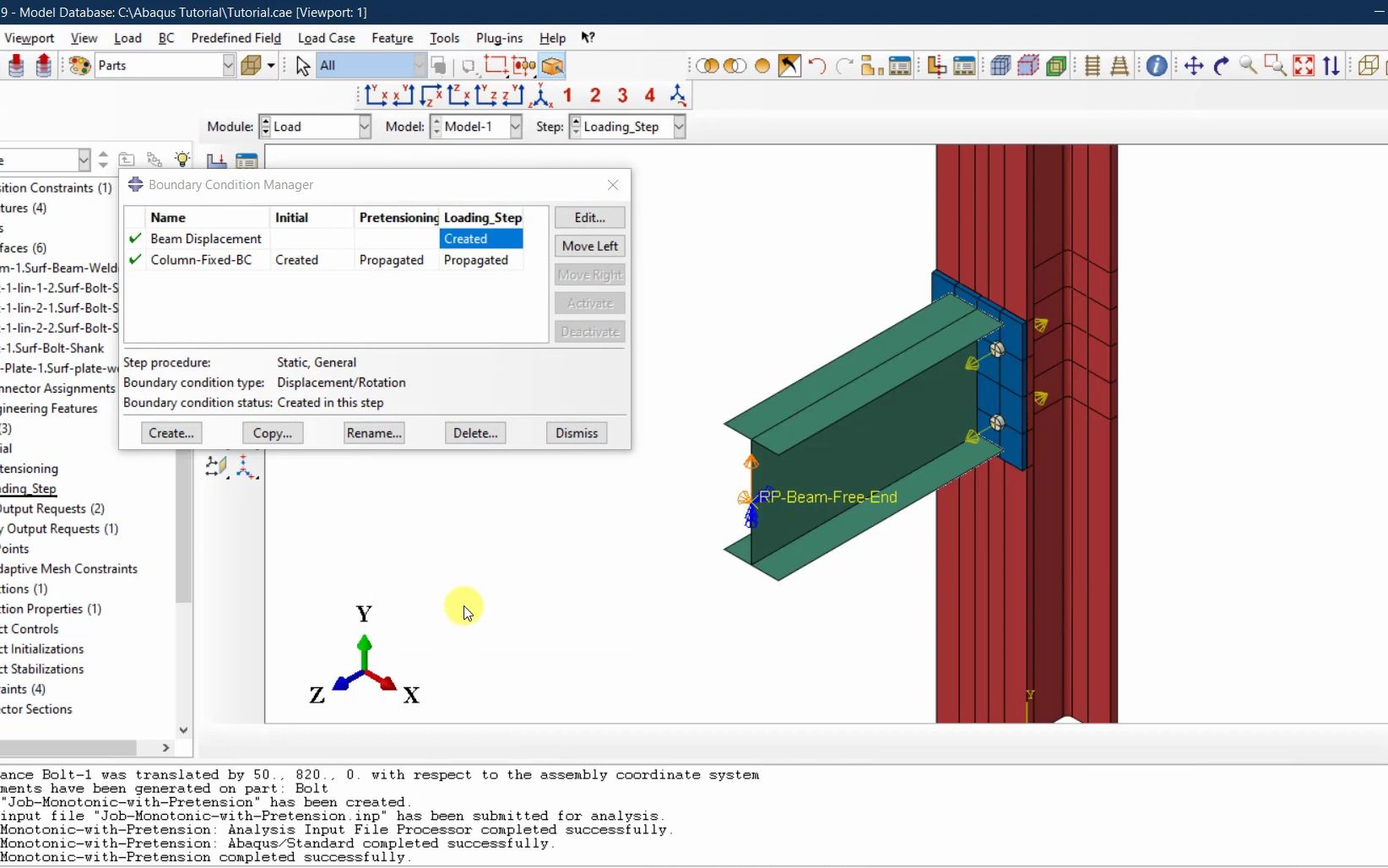
Task: Activate the pan view tool
Action: coord(1193,65)
